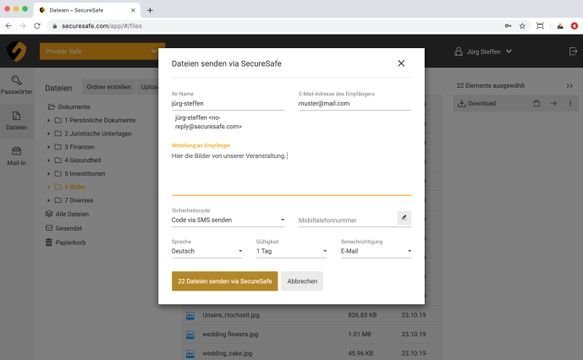Select the Dateien – SecureSafe browser tab
The height and width of the screenshot is (360, 583).
point(87,10)
